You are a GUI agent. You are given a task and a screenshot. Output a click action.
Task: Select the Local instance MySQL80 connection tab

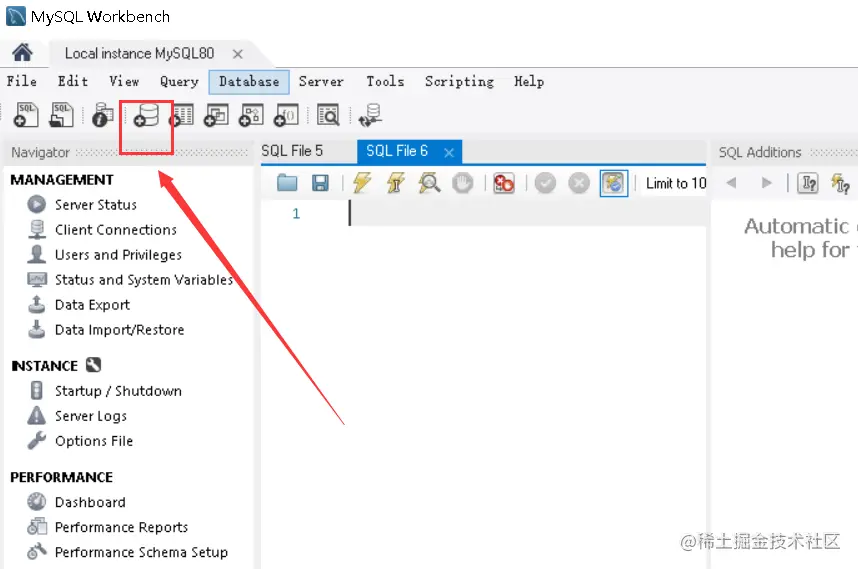140,53
